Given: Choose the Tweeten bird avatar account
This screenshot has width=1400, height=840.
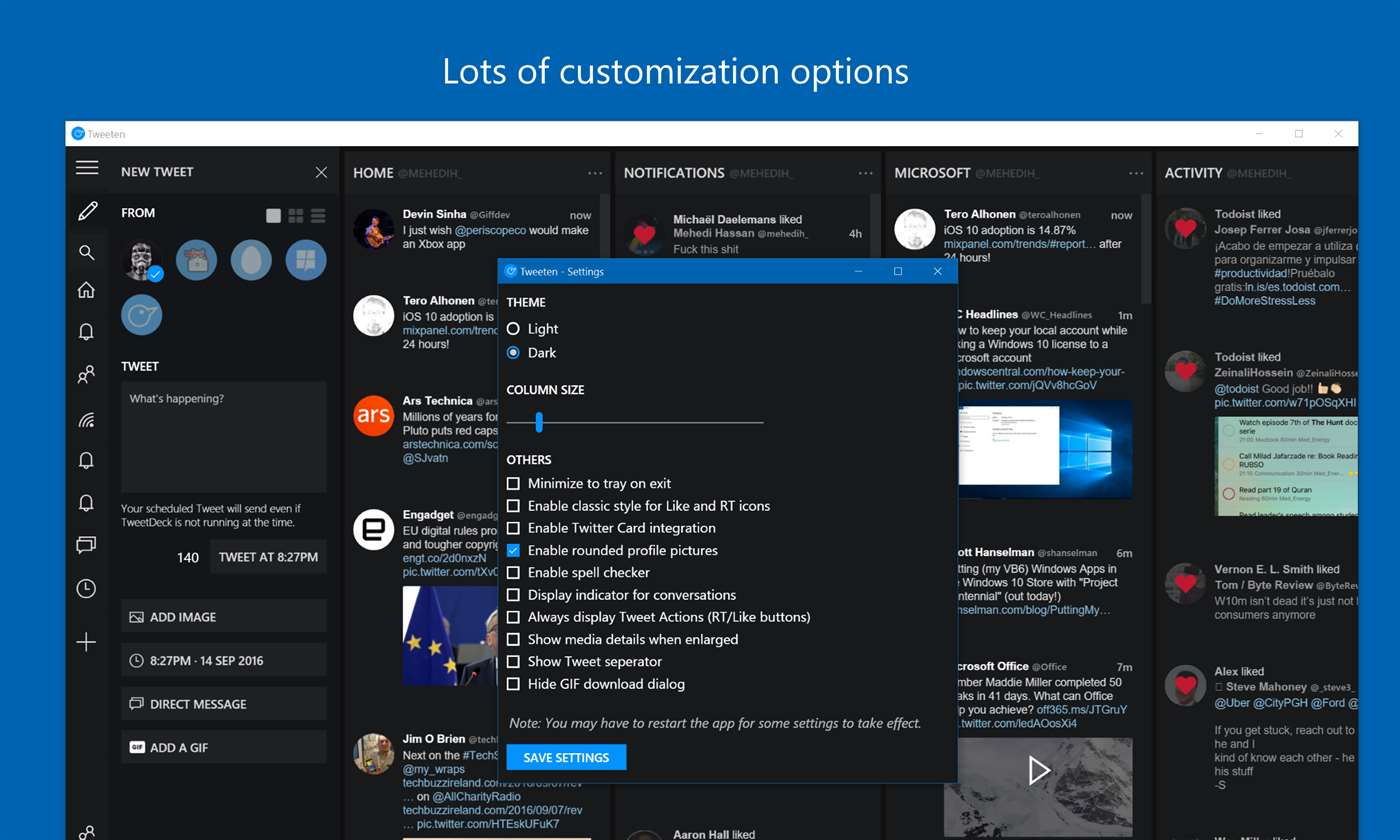Looking at the screenshot, I should [142, 314].
